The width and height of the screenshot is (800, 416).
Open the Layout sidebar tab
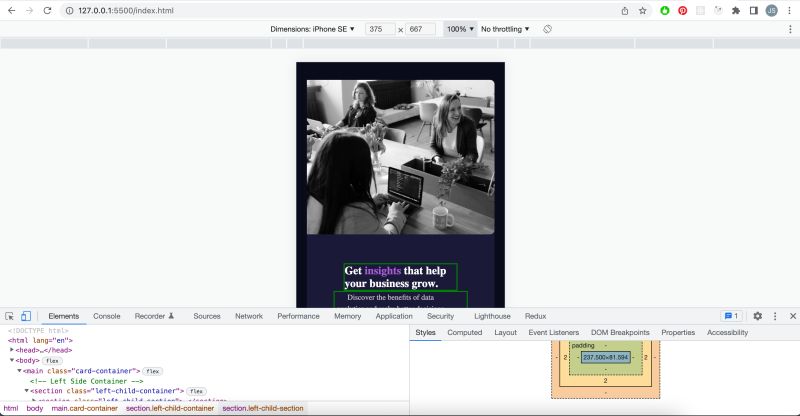point(506,332)
